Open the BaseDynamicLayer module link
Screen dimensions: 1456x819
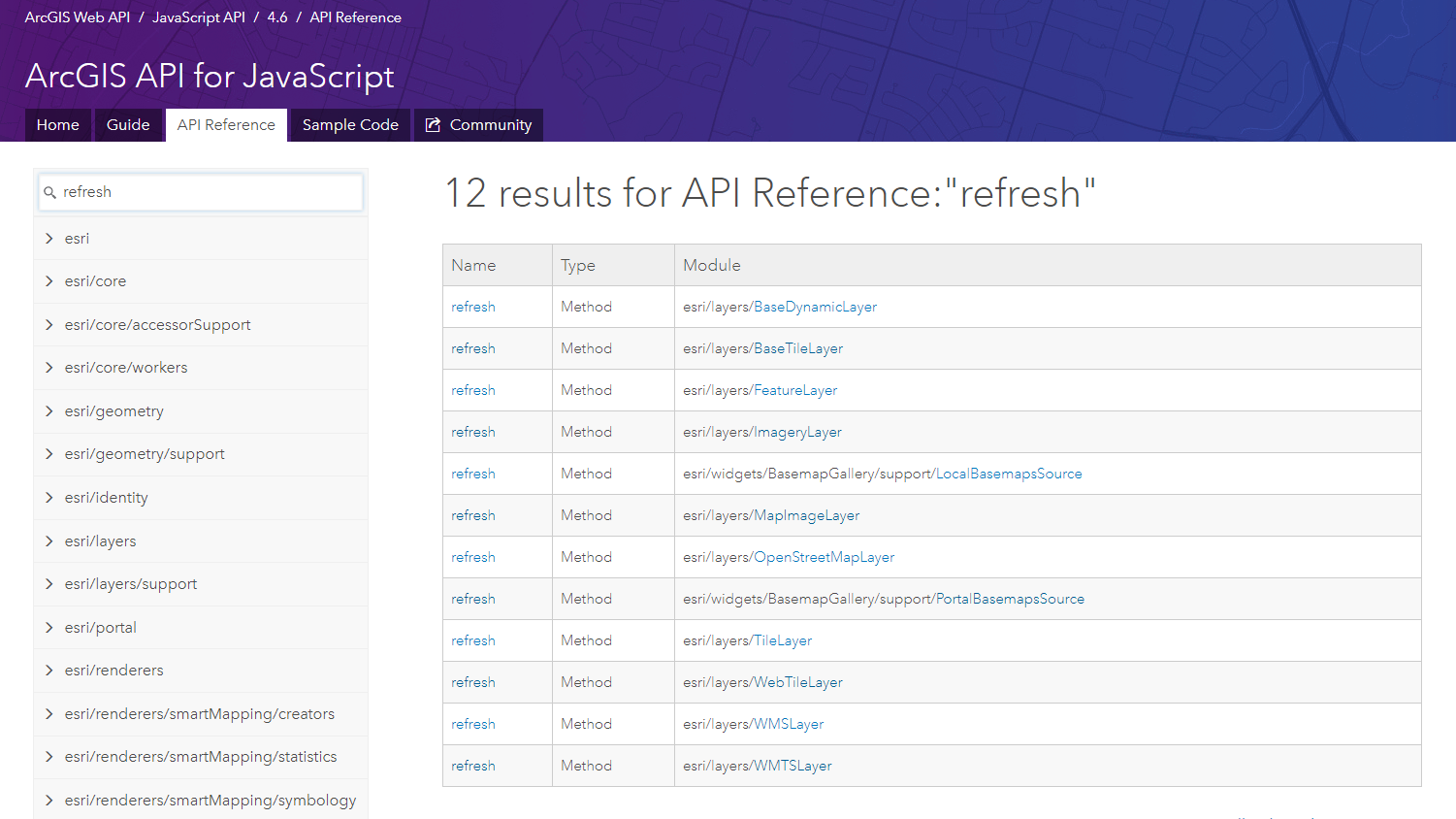815,307
